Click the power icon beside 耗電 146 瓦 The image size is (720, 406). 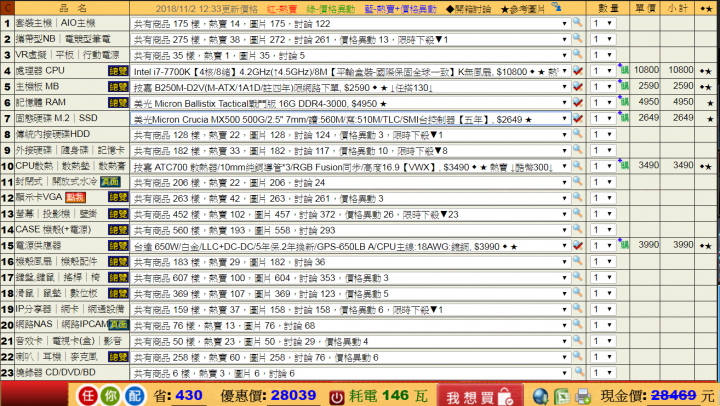(x=337, y=397)
